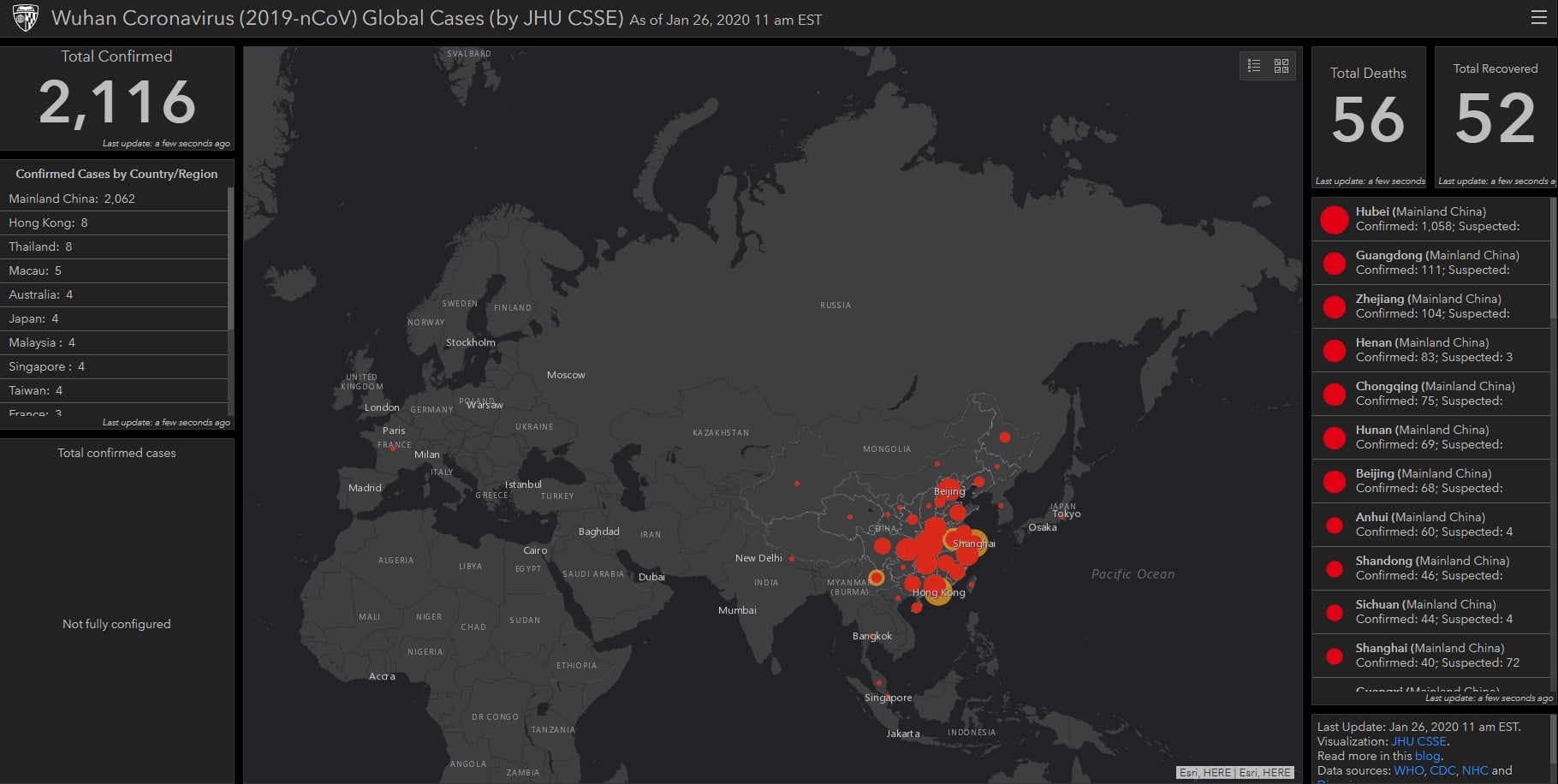Select Mainland China: 2,062 row
1558x784 pixels.
click(x=114, y=199)
